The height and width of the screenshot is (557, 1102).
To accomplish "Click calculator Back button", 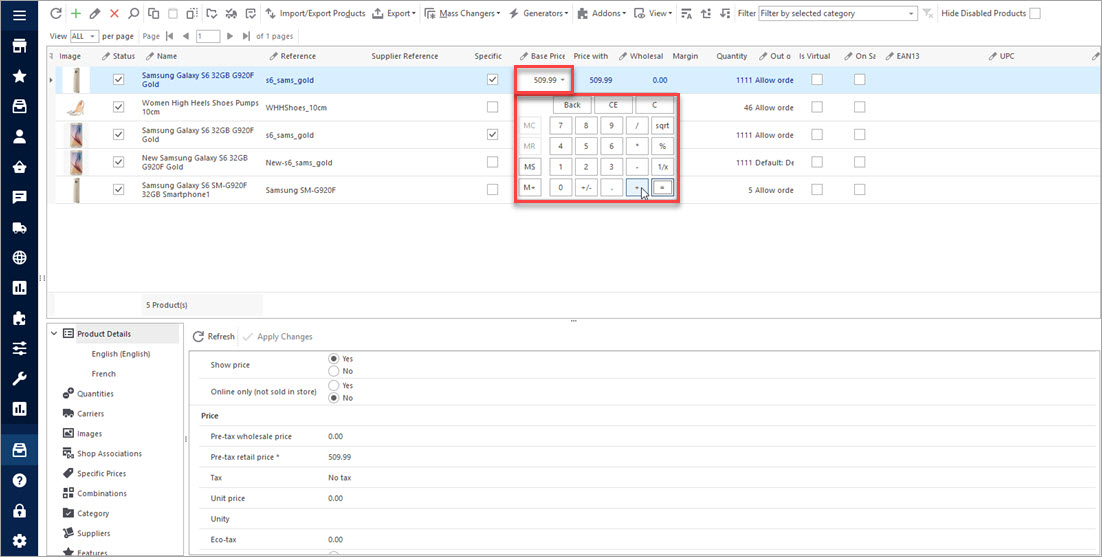I will coord(572,105).
